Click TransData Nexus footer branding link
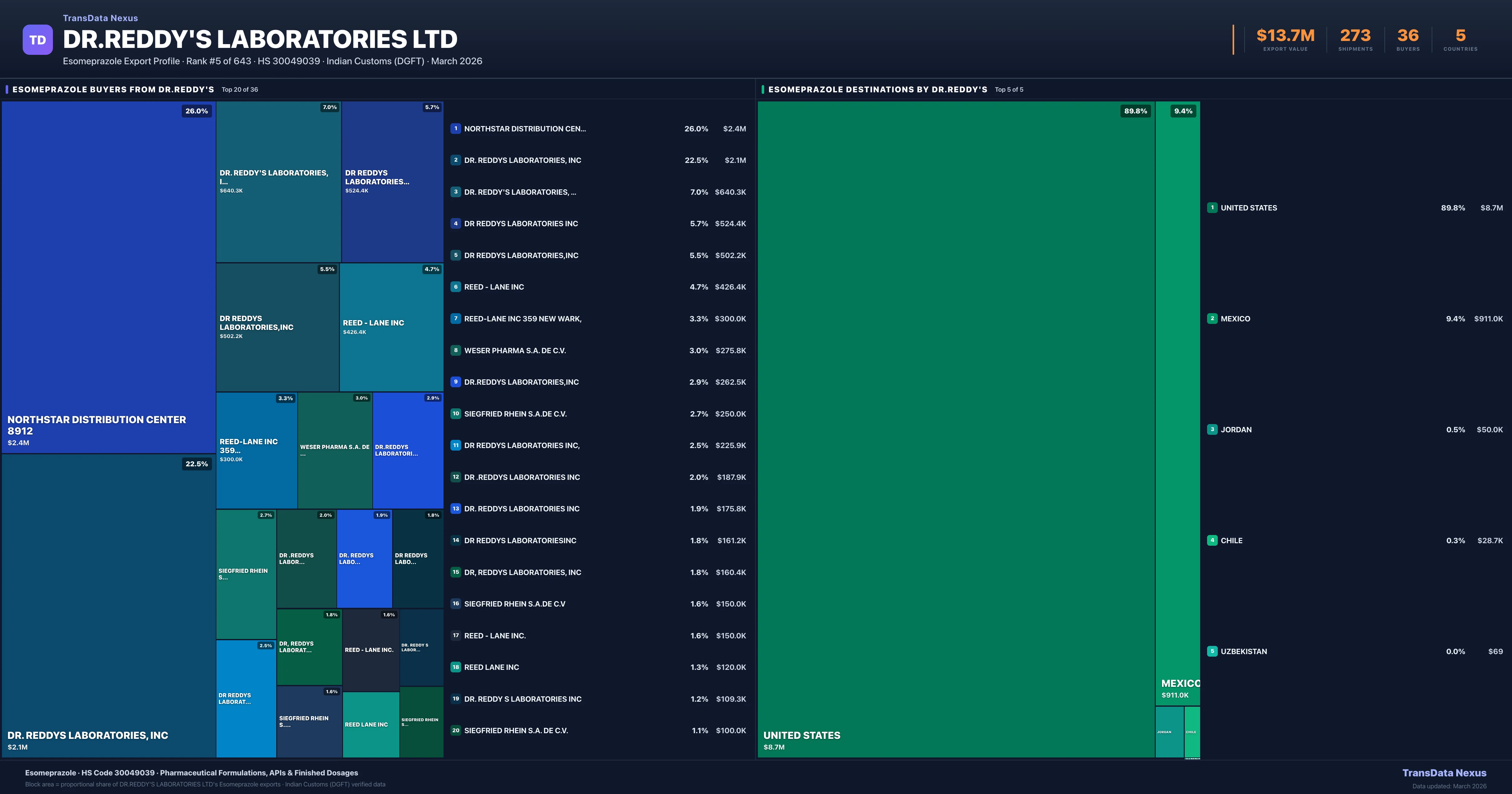1512x794 pixels. pyautogui.click(x=1444, y=773)
